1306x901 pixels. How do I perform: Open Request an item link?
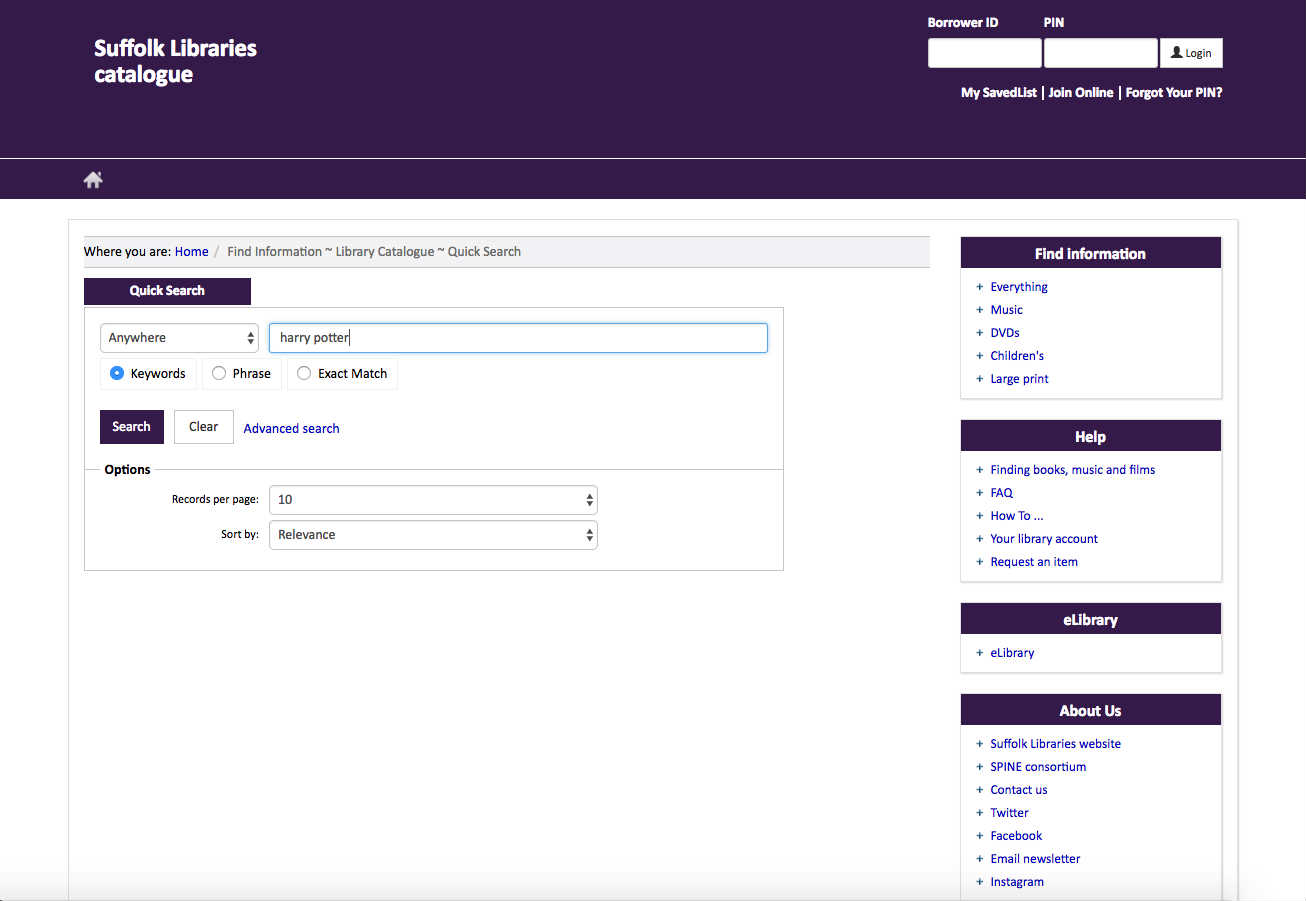click(1034, 562)
